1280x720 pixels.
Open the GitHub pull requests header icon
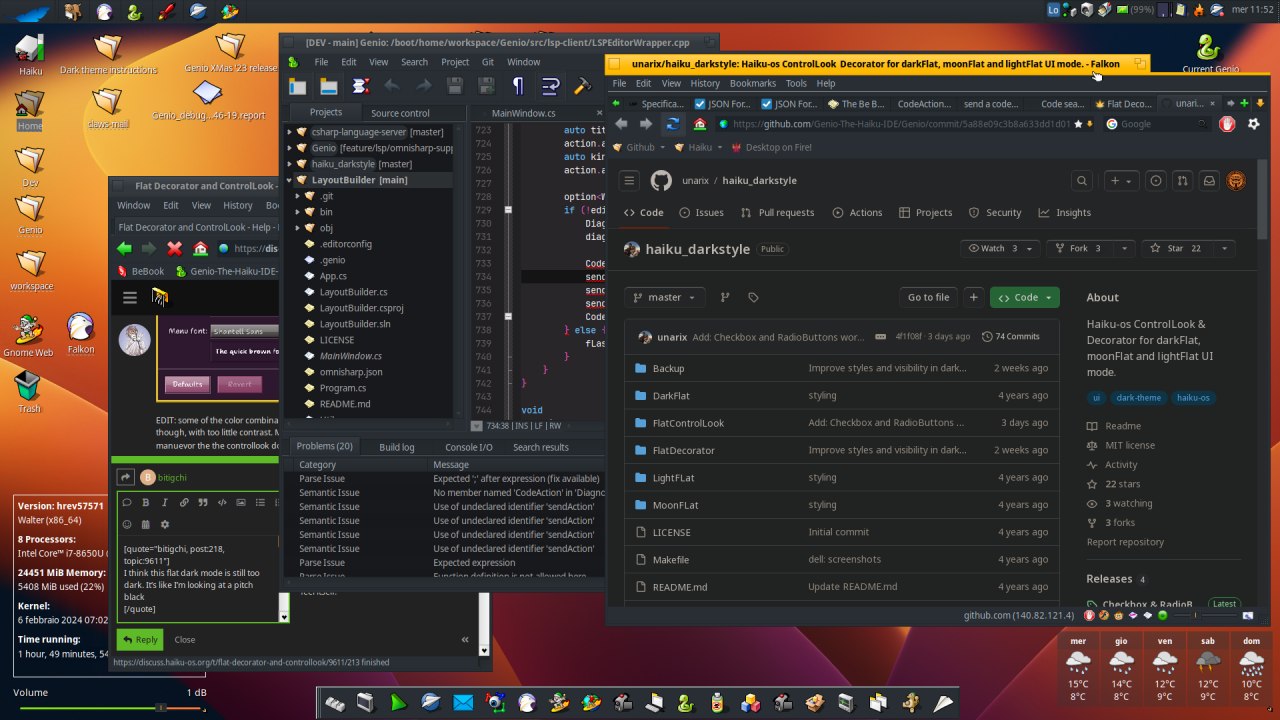[1182, 181]
